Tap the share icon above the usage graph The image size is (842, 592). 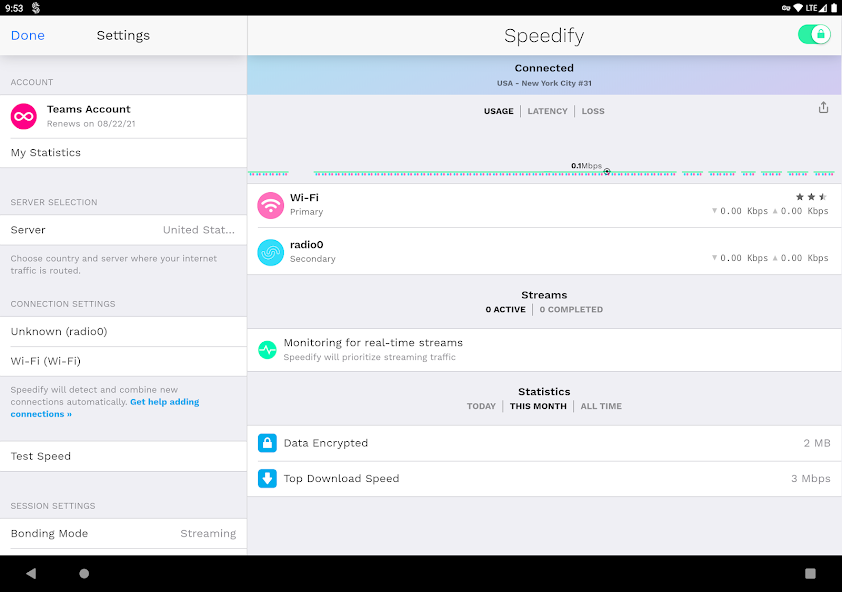pos(822,107)
